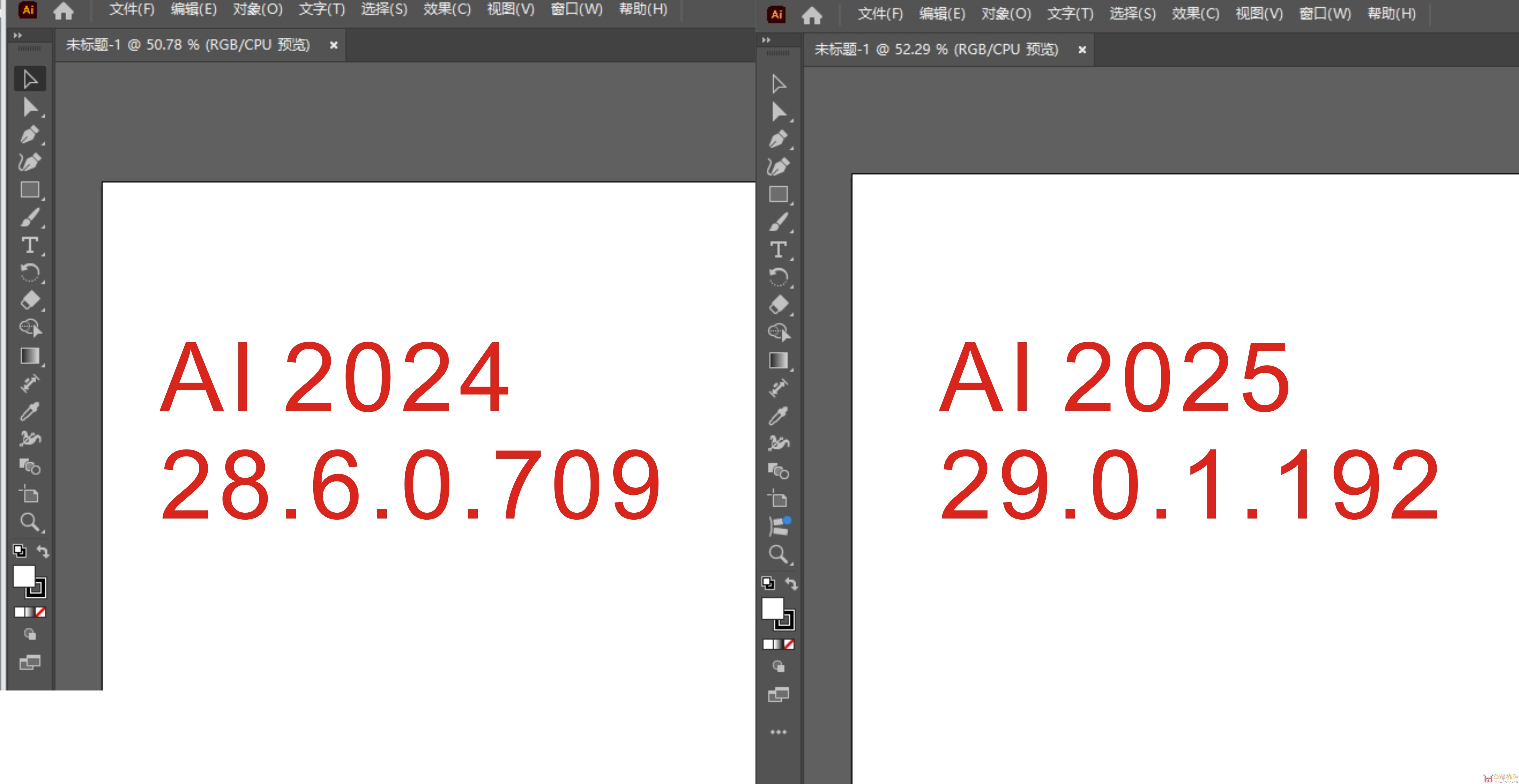This screenshot has height=784, width=1519.
Task: Select the Rectangle tool in right window
Action: (778, 194)
